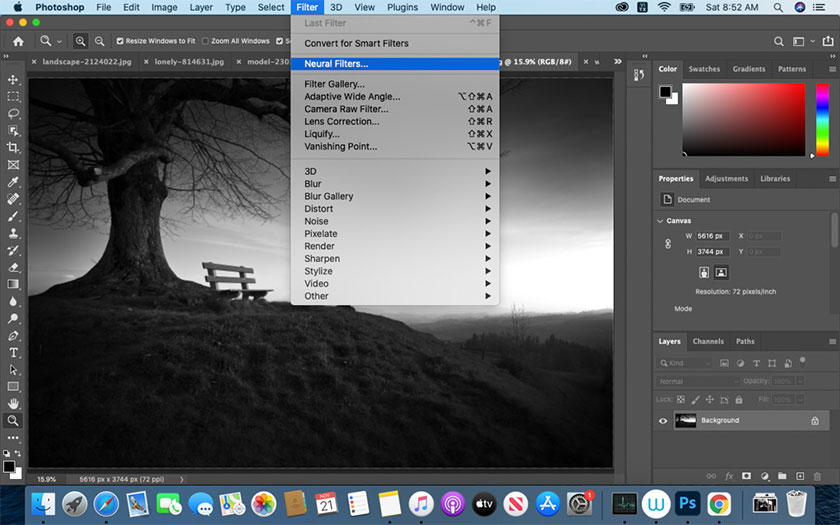This screenshot has height=525, width=840.
Task: Toggle lock transparent pixels
Action: pos(681,400)
